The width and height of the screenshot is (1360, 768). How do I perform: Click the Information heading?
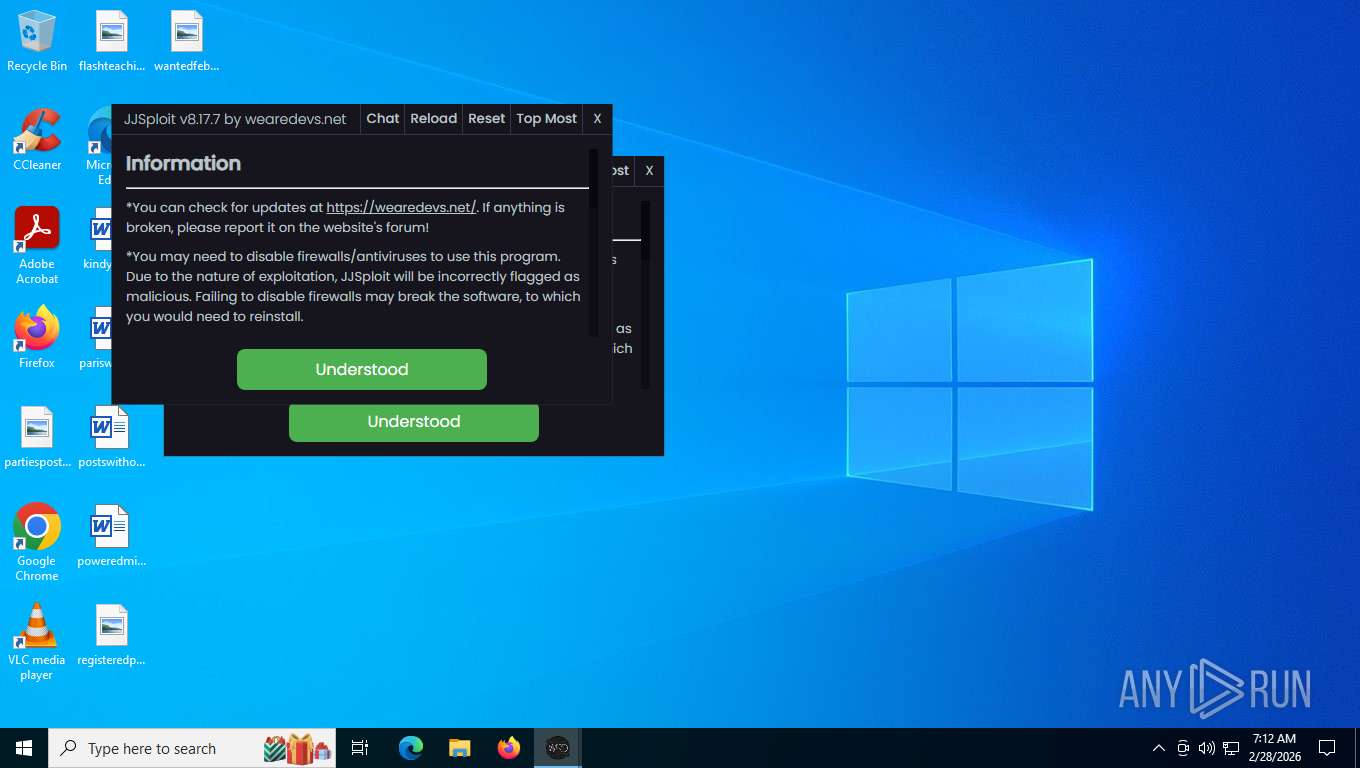(183, 163)
